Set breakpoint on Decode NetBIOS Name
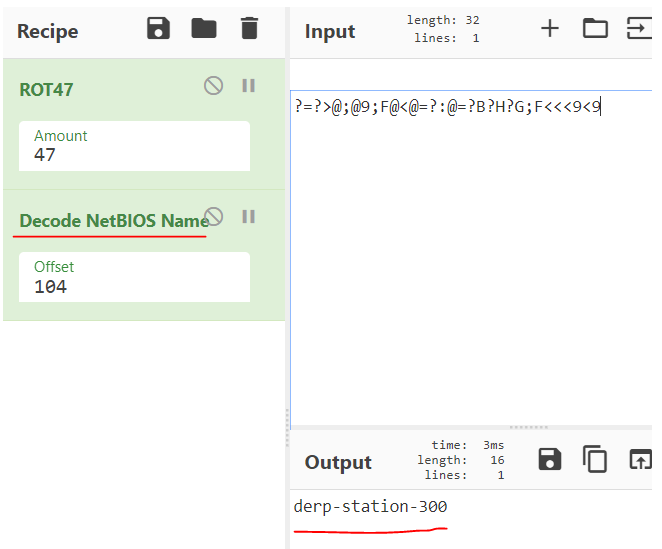Image resolution: width=662 pixels, height=549 pixels. coord(248,217)
